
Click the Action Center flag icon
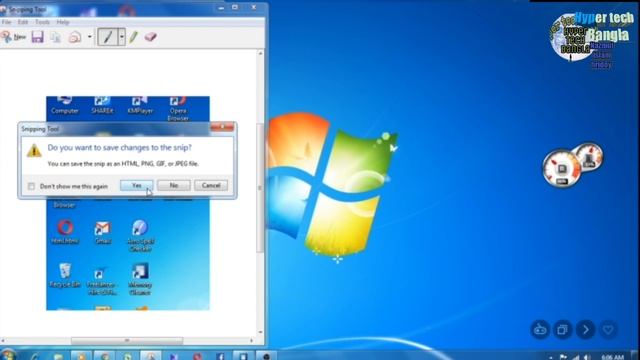click(x=563, y=357)
